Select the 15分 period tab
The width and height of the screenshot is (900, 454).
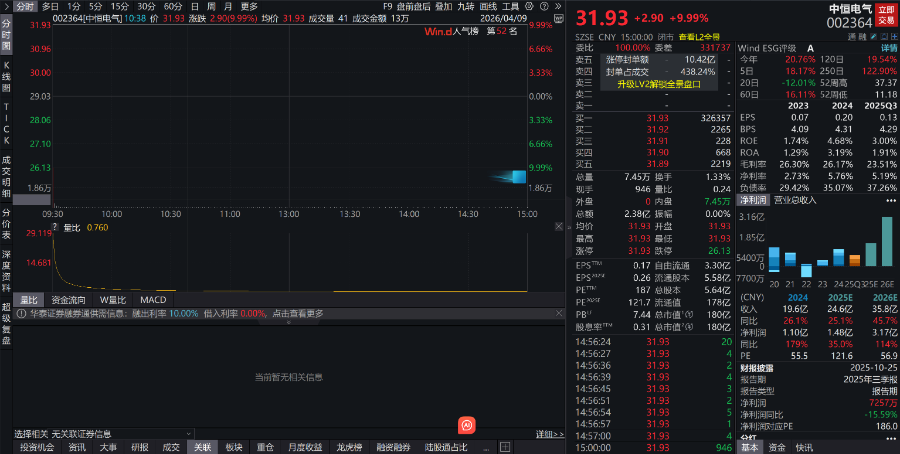pos(119,6)
